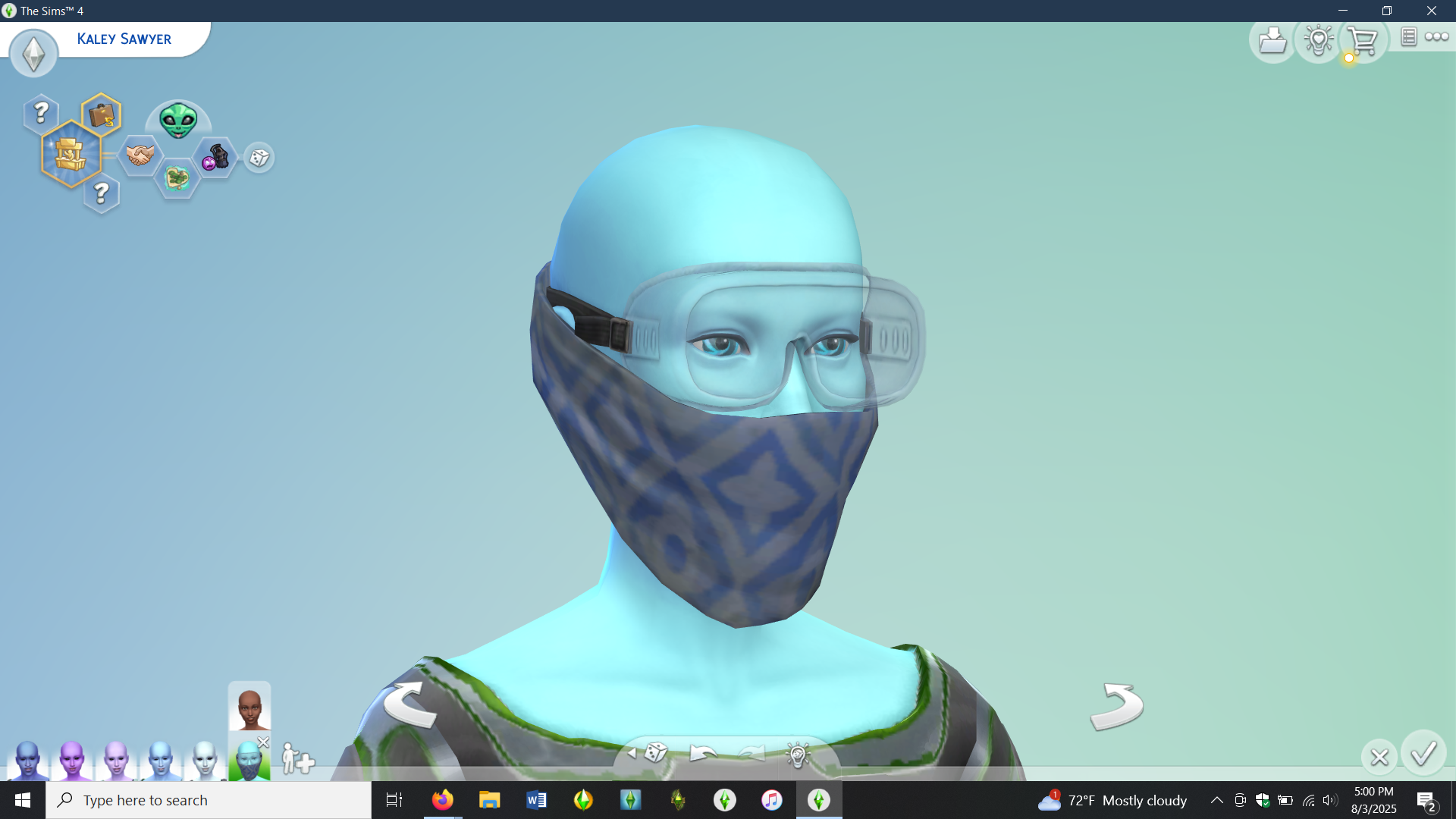Open the lightbulb lessons icon
The image size is (1456, 819).
pos(1319,40)
